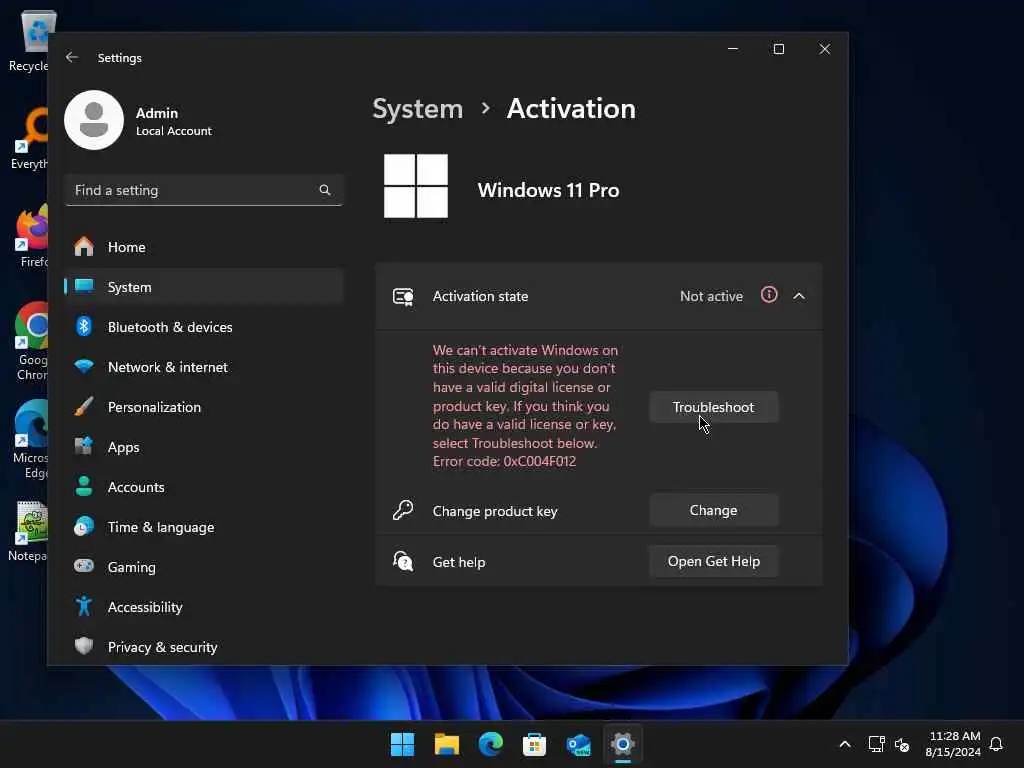Click the Privacy & security shield icon
Viewport: 1024px width, 768px height.
coord(84,647)
